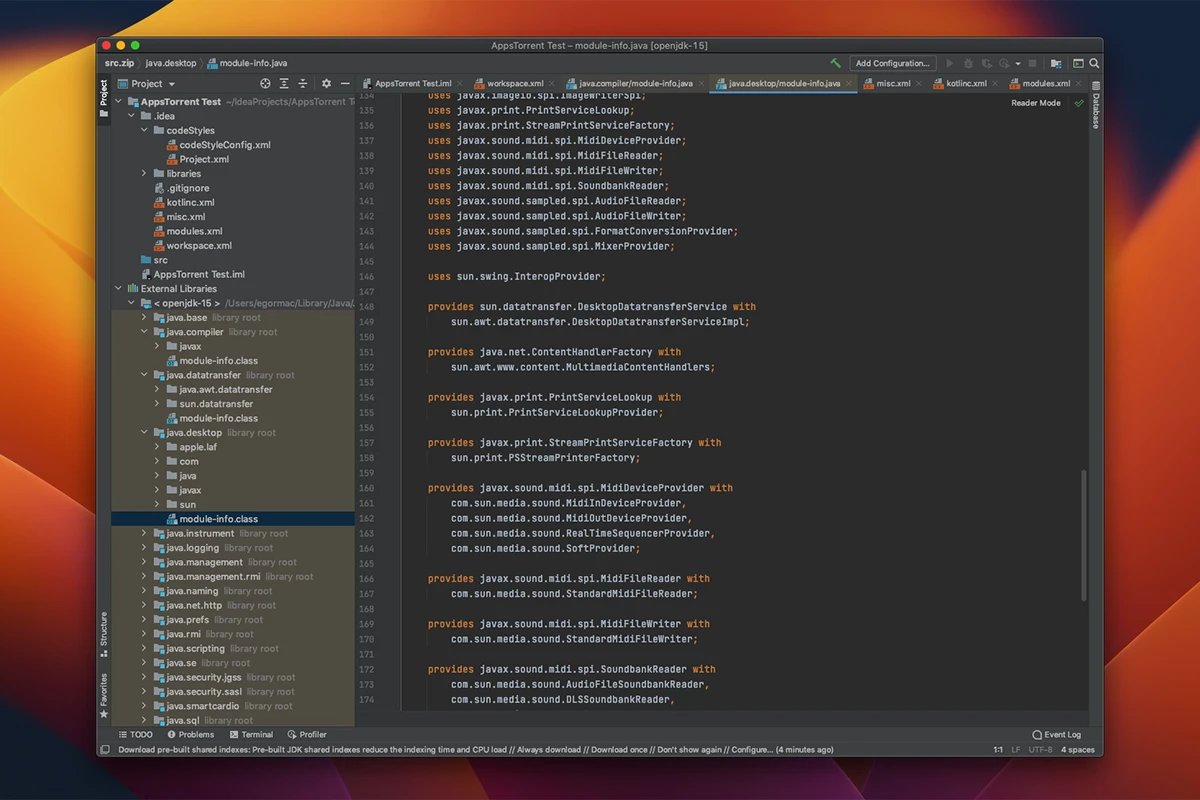1200x800 pixels.
Task: Hide the Project panel with minus icon
Action: pos(345,84)
